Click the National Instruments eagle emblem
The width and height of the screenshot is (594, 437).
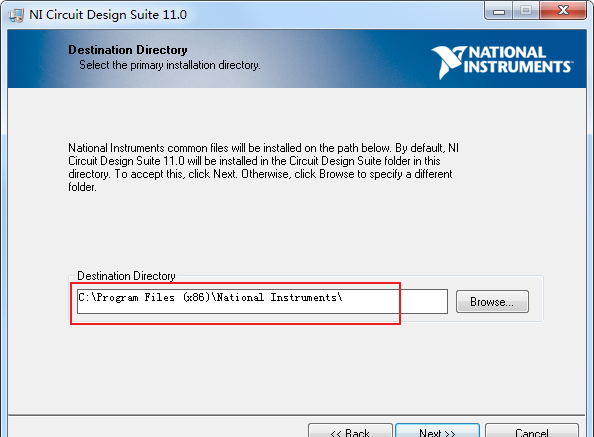(448, 62)
